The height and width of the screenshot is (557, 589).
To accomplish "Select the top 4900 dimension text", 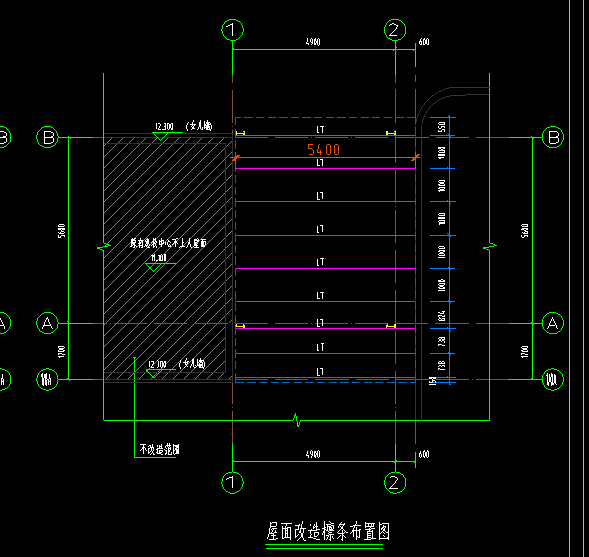I will (313, 42).
